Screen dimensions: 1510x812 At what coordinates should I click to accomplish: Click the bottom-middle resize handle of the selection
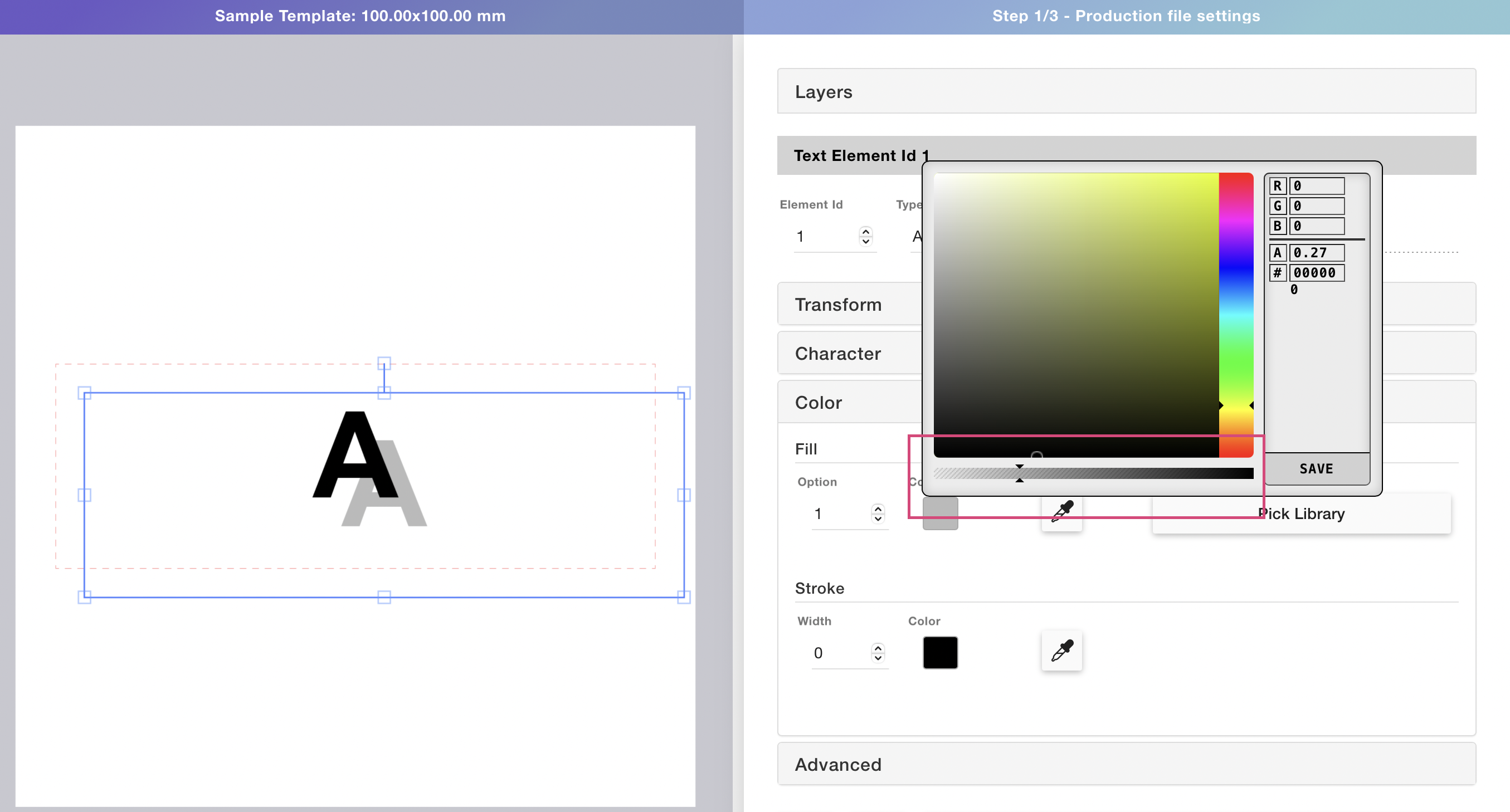[384, 597]
